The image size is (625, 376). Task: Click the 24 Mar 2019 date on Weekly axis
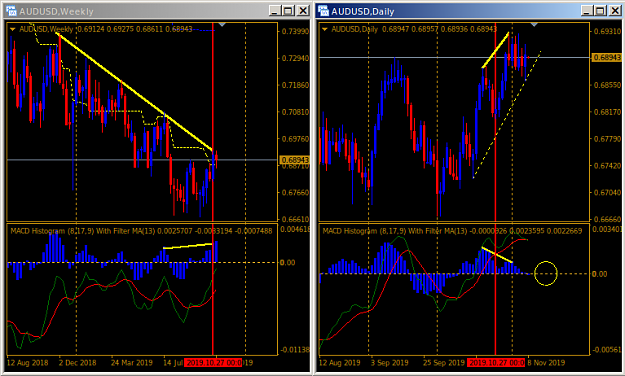[x=132, y=363]
